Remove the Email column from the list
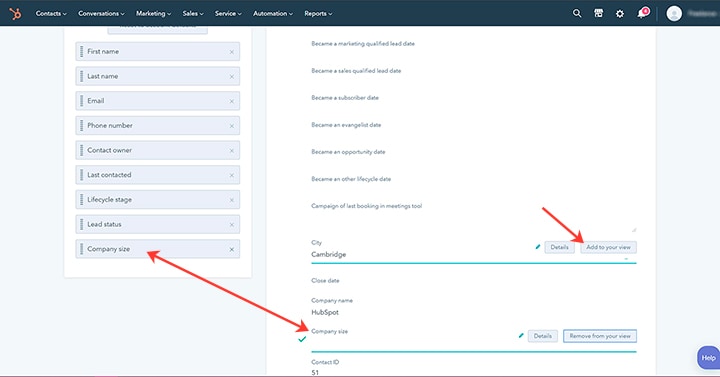The height and width of the screenshot is (377, 720). 231,101
